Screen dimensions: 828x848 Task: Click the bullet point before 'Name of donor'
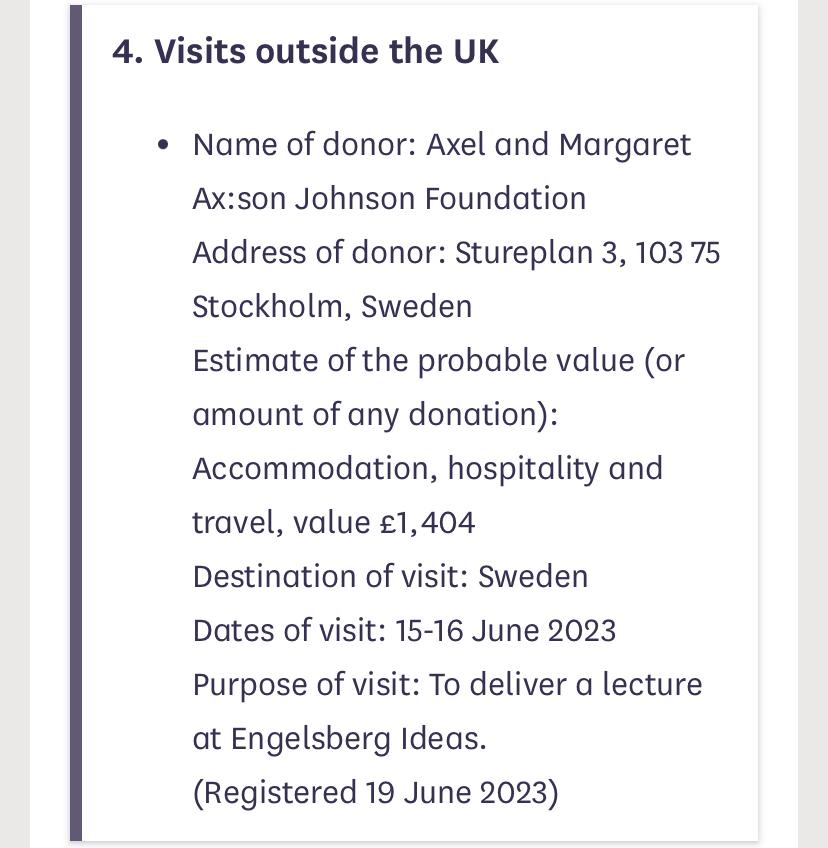click(163, 145)
